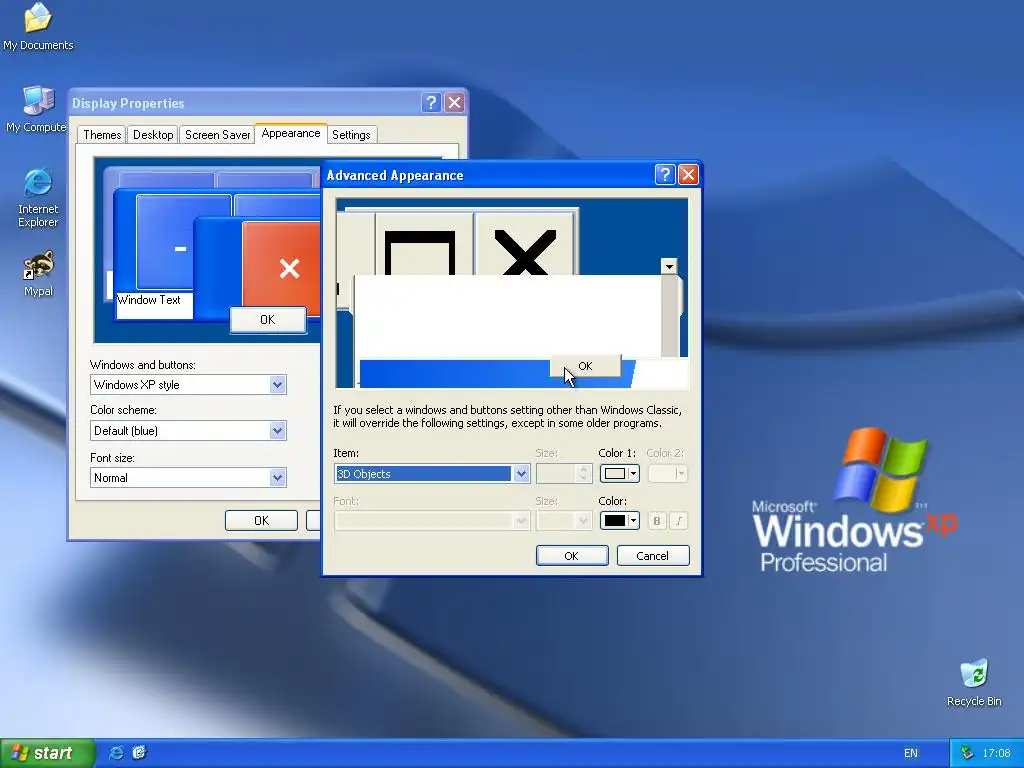Viewport: 1024px width, 768px height.
Task: Close the Display Properties window with X
Action: (x=455, y=103)
